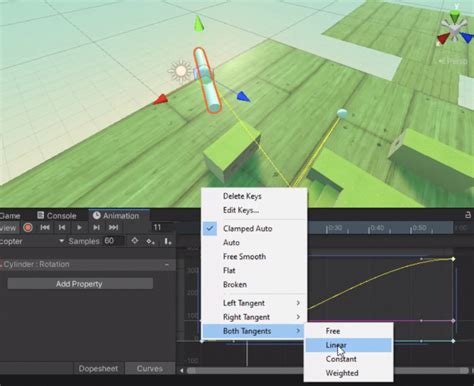Click the current frame number field showing 11
Viewport: 474px width, 386px height.
click(x=162, y=227)
